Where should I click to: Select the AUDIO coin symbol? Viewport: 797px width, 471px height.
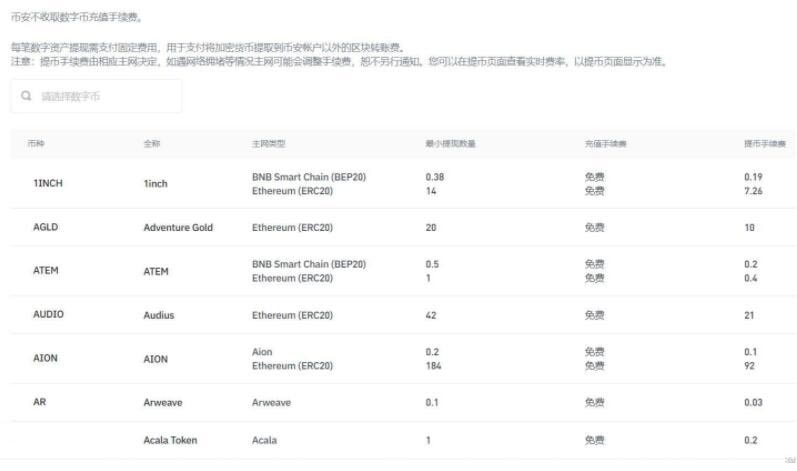click(48, 314)
